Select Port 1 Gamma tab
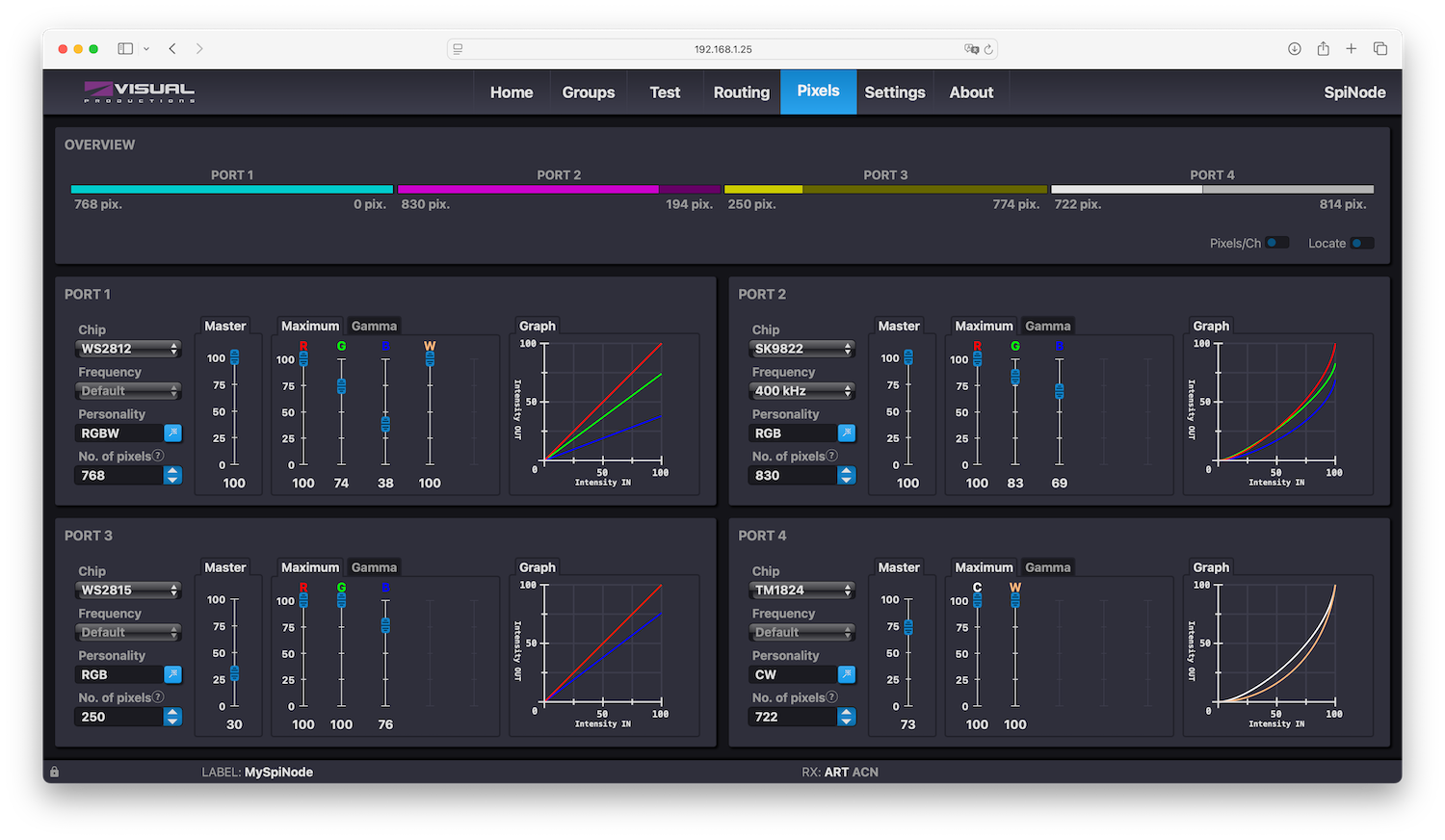The height and width of the screenshot is (840, 1445). click(374, 327)
